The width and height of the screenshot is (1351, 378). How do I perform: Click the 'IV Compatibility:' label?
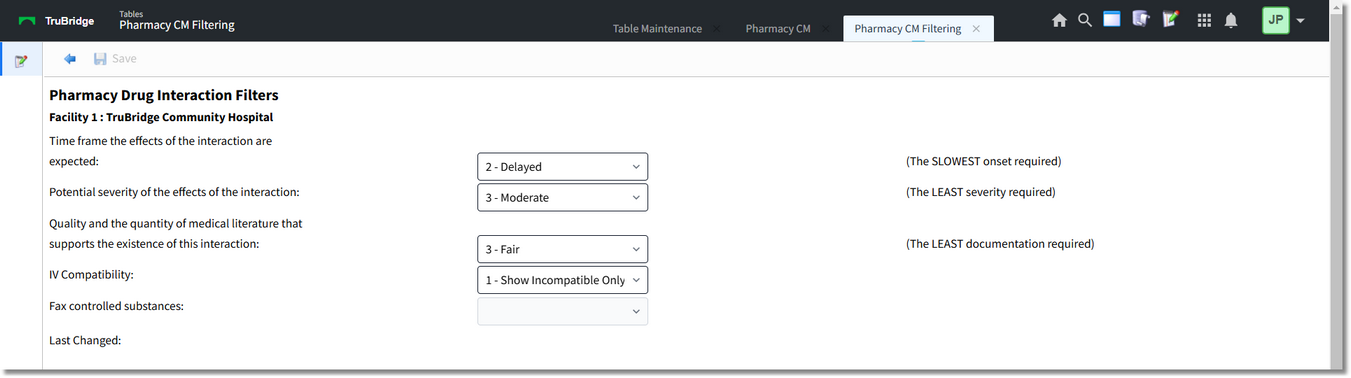coord(91,274)
